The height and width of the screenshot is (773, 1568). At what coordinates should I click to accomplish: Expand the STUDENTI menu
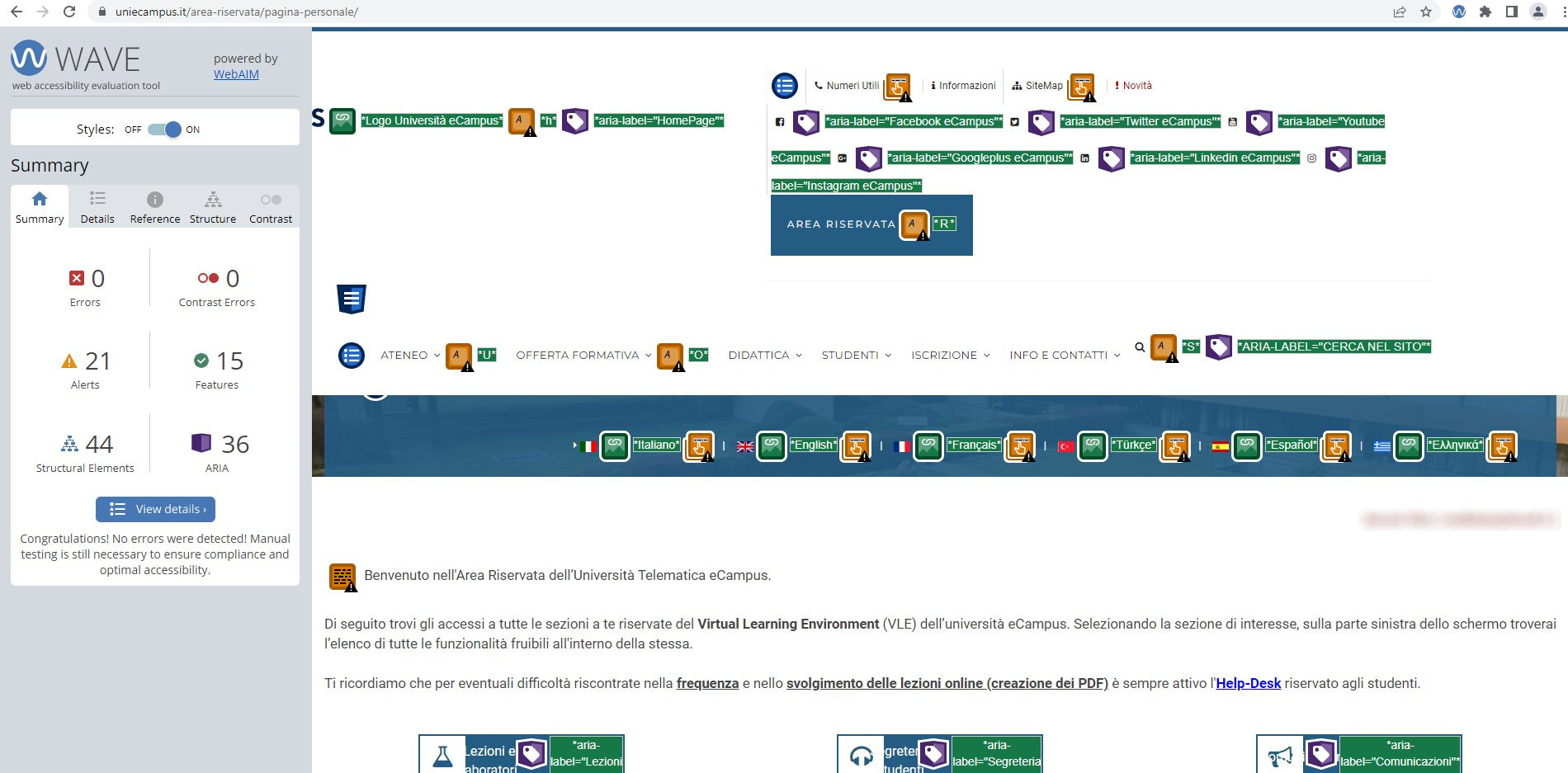[x=856, y=356]
